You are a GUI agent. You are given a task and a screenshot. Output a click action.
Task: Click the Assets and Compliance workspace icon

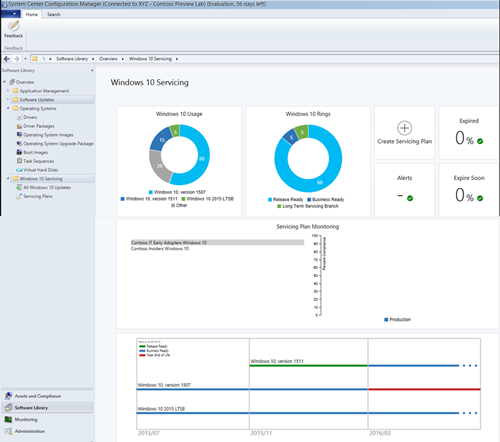tap(8, 396)
